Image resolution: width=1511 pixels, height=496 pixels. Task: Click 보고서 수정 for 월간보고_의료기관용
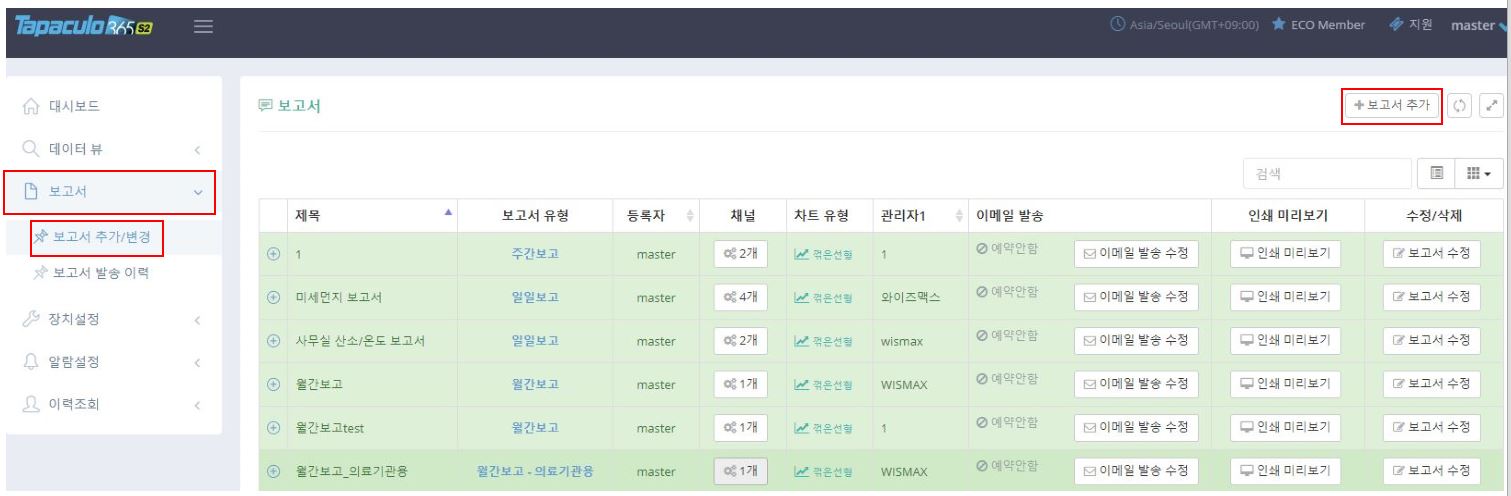(x=1430, y=471)
